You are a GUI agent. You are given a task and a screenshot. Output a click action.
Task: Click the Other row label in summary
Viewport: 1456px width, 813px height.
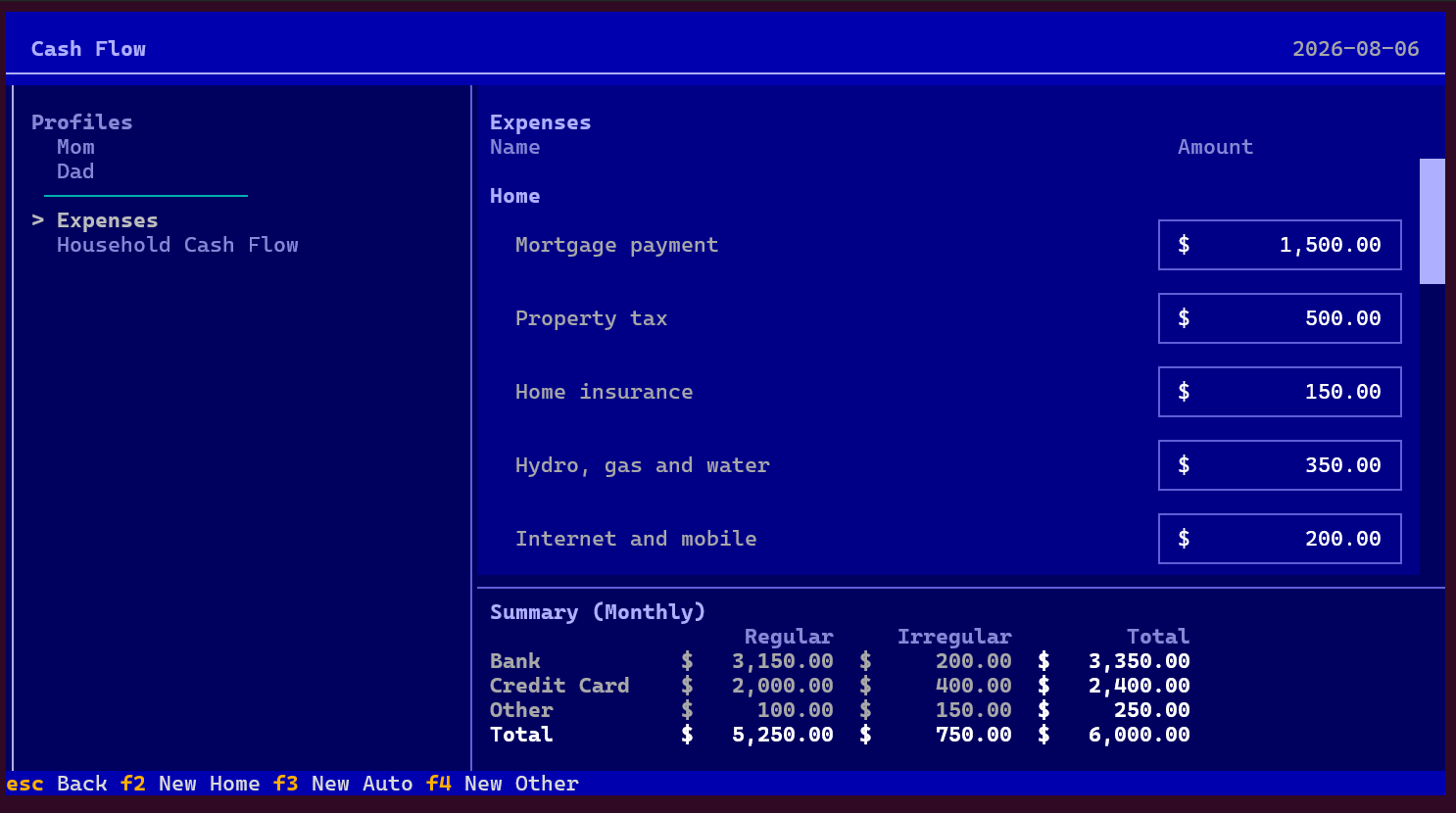[521, 710]
